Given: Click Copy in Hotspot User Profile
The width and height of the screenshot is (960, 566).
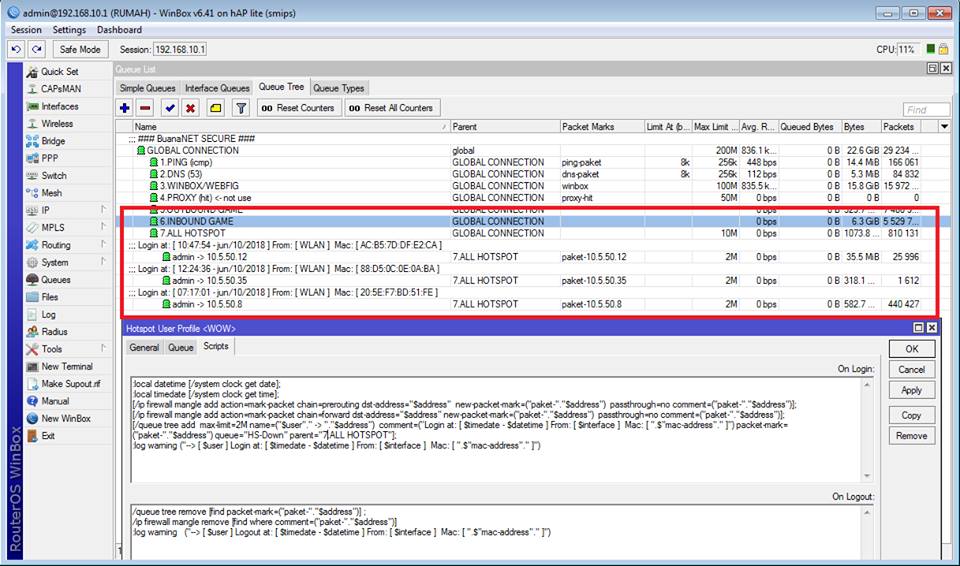Looking at the screenshot, I should pyautogui.click(x=912, y=415).
